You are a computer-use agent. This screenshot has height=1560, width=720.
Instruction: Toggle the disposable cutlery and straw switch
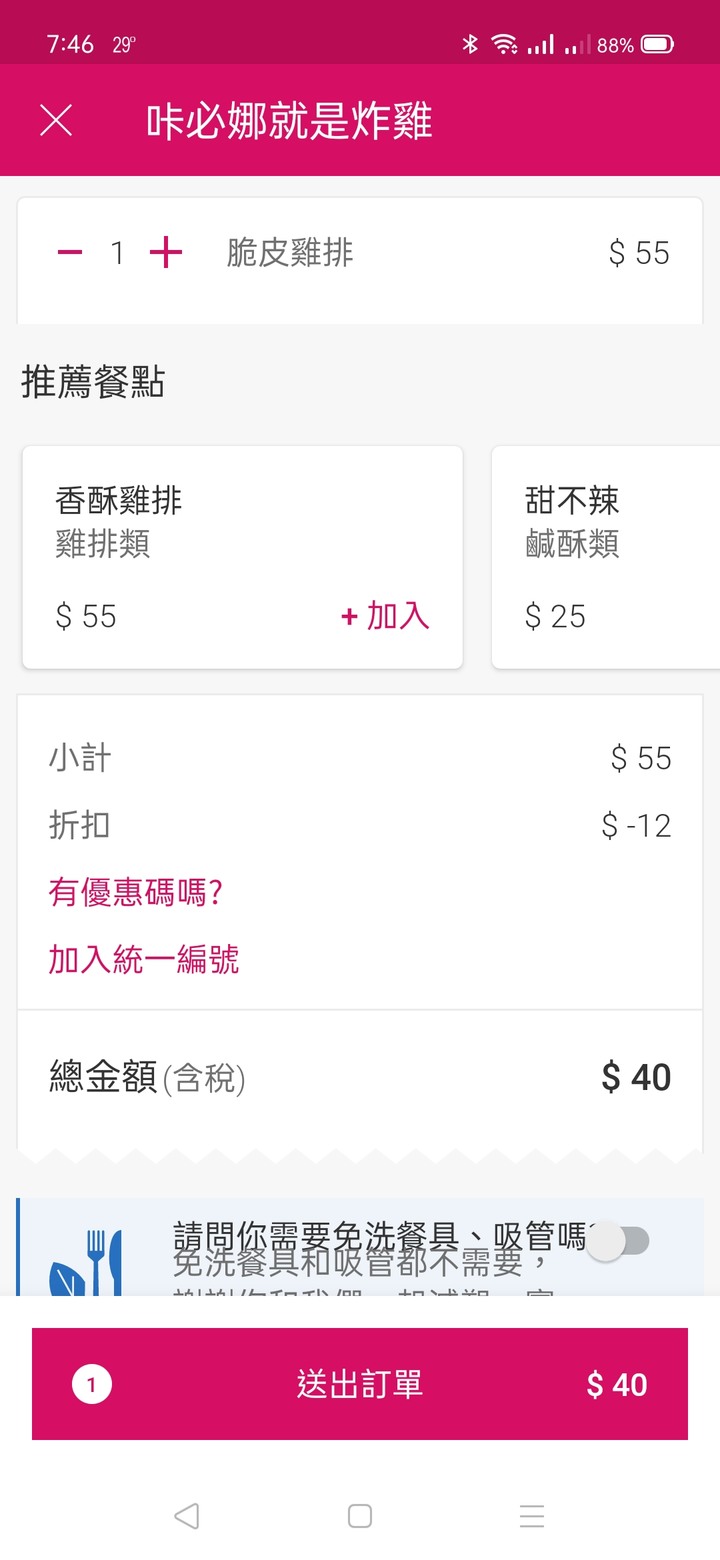click(618, 1242)
